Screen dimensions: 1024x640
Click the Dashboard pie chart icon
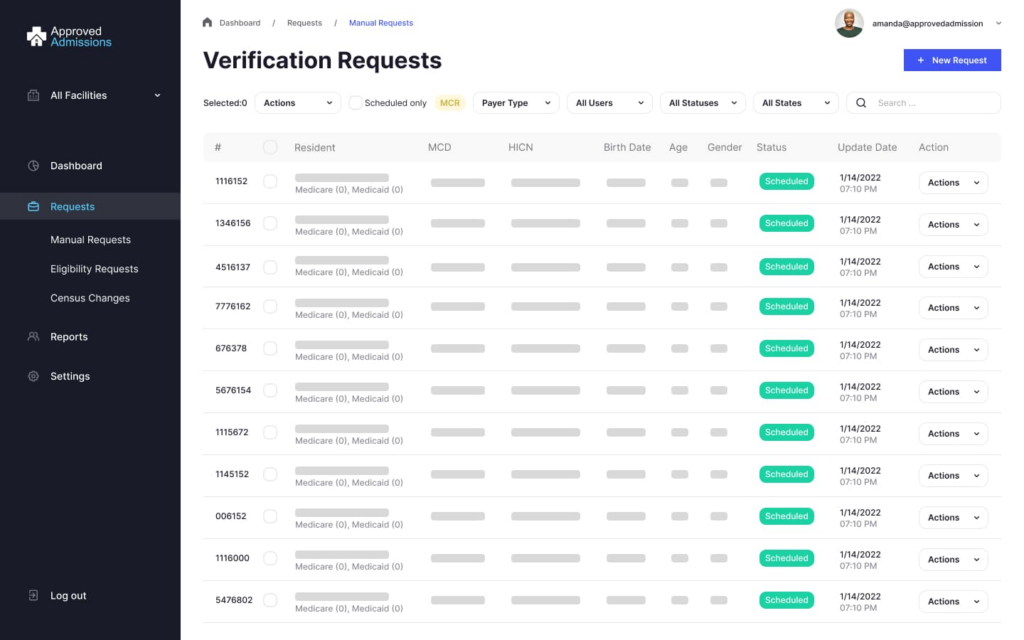pyautogui.click(x=33, y=166)
